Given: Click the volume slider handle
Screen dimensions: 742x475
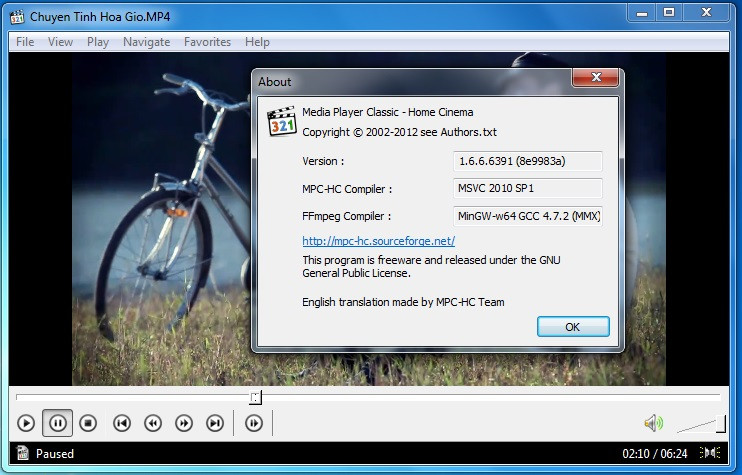Looking at the screenshot, I should pyautogui.click(x=721, y=424).
